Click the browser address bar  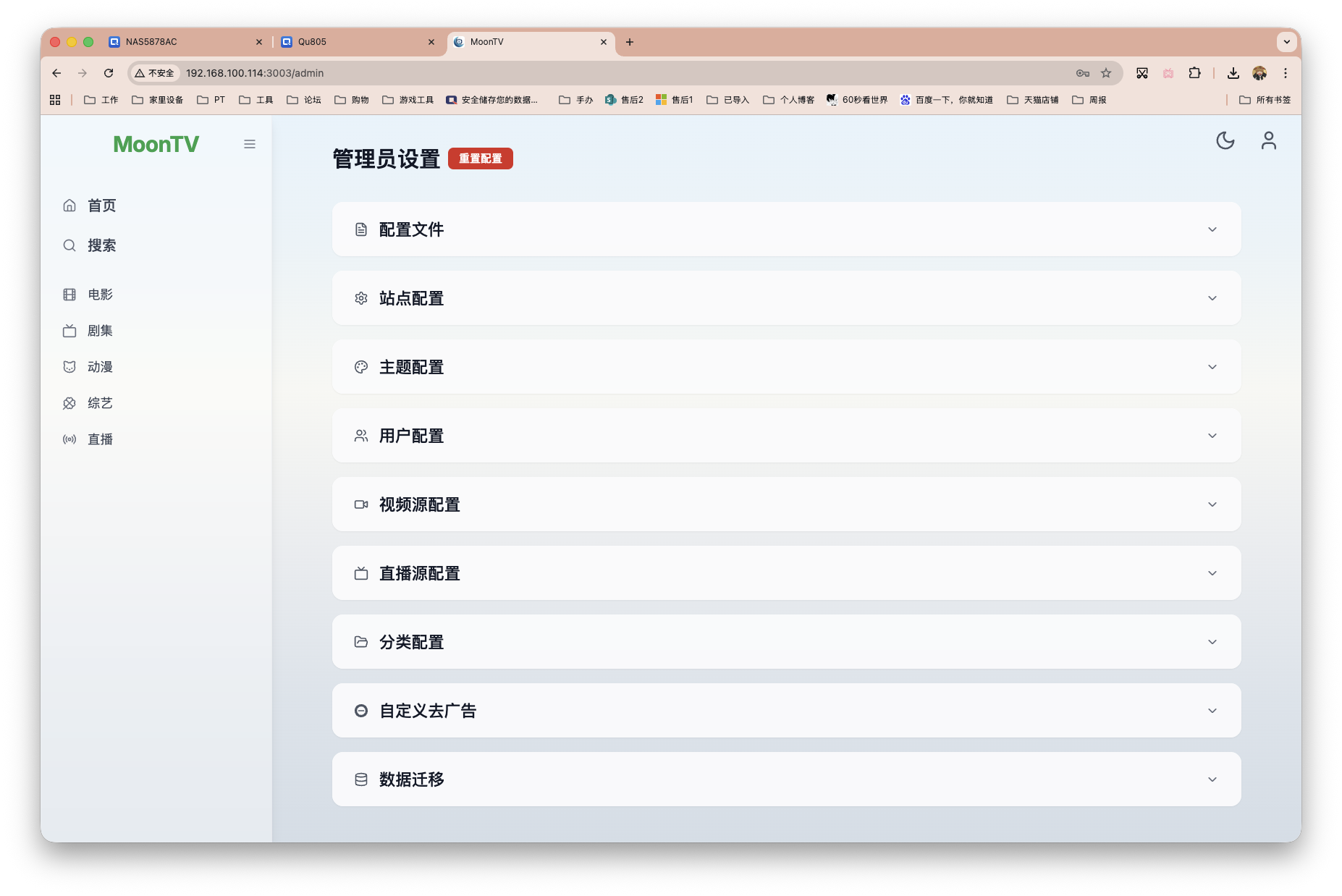pos(290,73)
